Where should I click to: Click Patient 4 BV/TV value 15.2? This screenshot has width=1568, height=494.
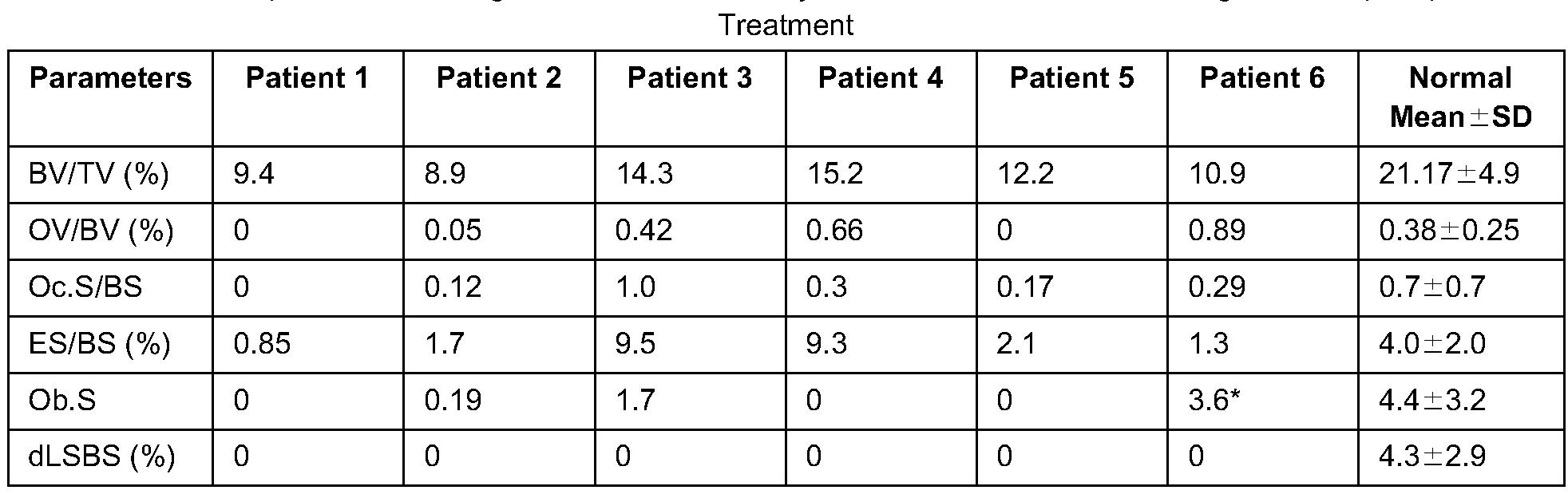[x=834, y=174]
